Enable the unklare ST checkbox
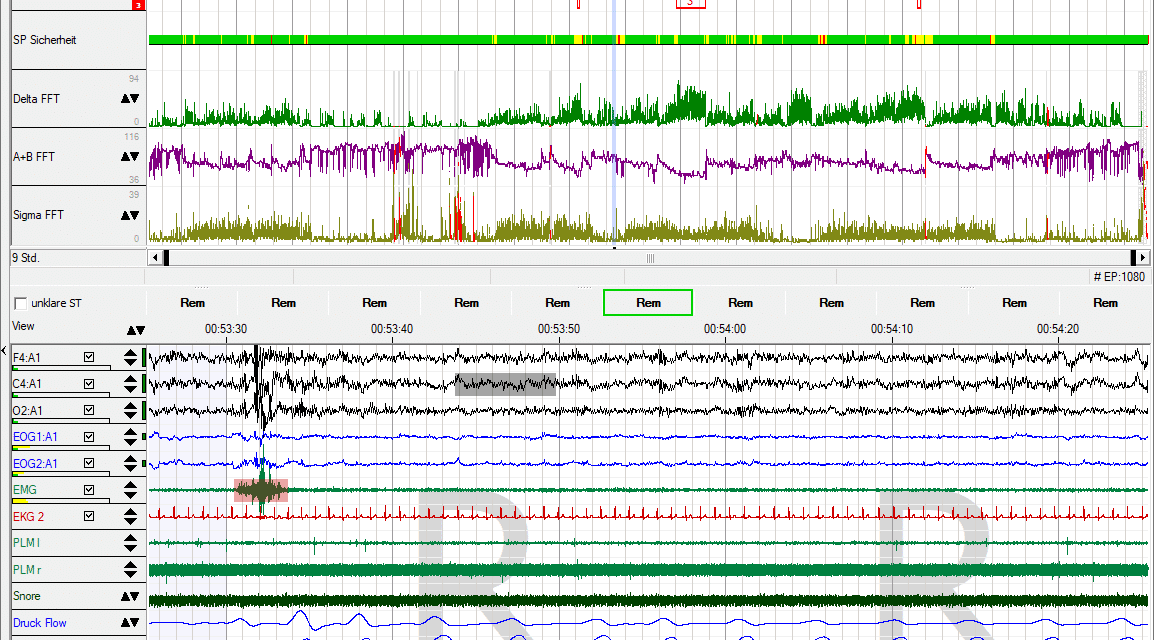The height and width of the screenshot is (640, 1154). pyautogui.click(x=21, y=303)
